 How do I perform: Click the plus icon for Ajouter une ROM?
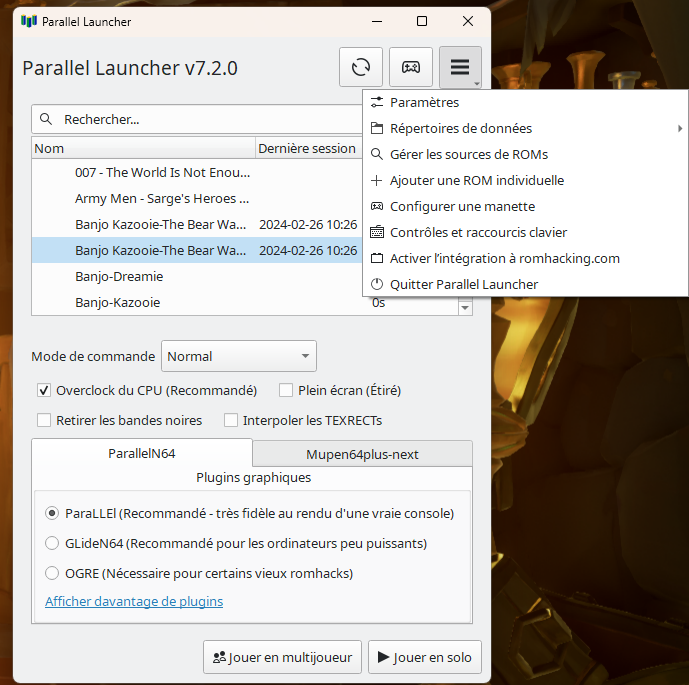377,180
